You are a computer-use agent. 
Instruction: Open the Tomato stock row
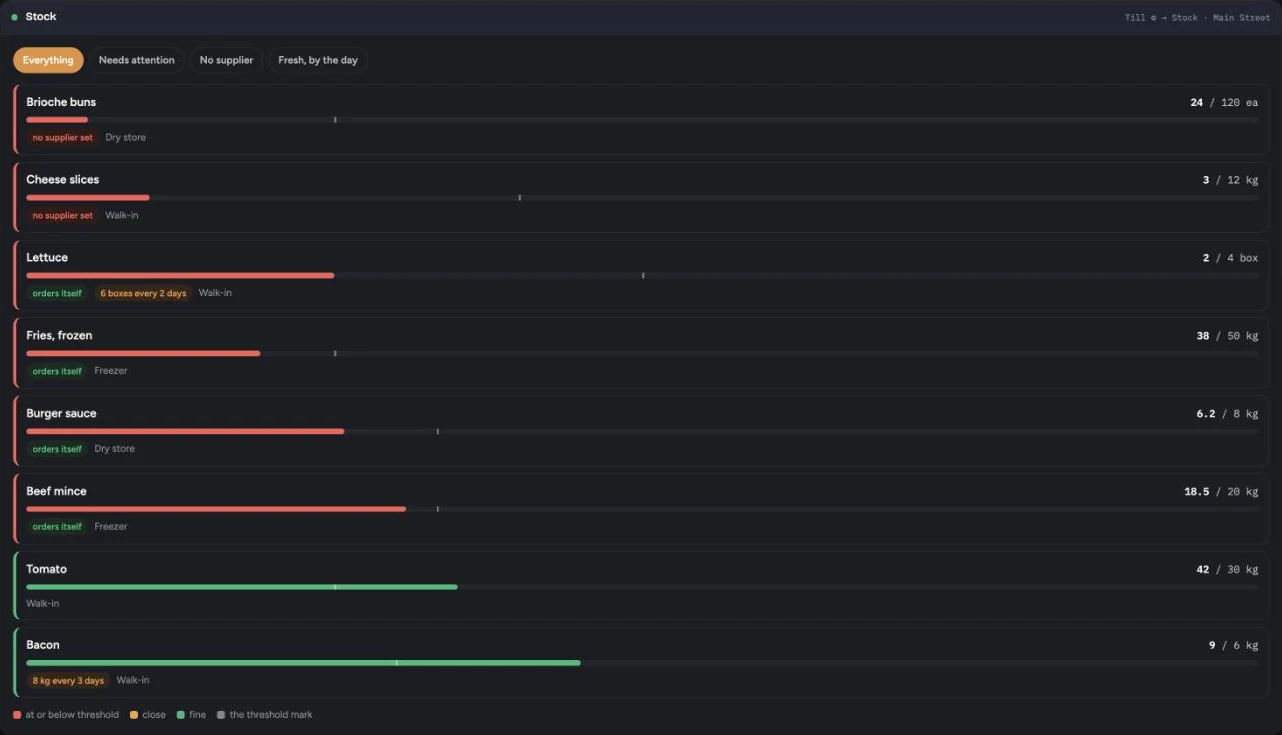click(x=641, y=585)
